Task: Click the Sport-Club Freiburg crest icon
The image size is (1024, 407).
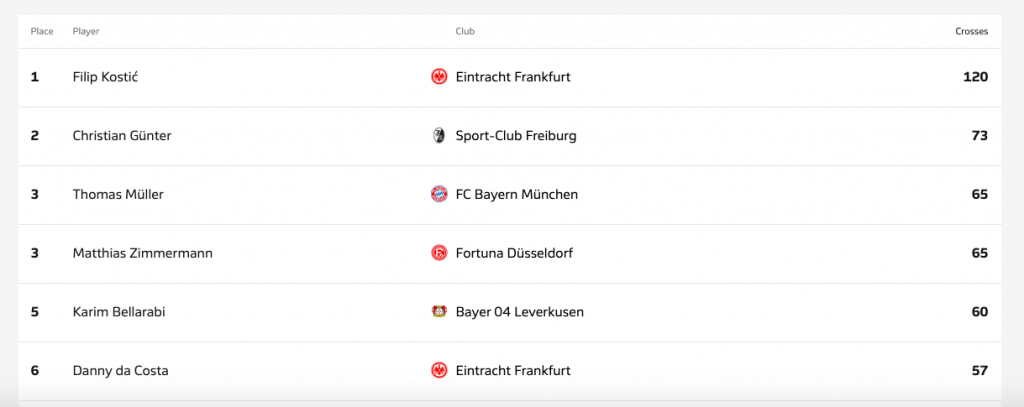Action: (x=439, y=136)
